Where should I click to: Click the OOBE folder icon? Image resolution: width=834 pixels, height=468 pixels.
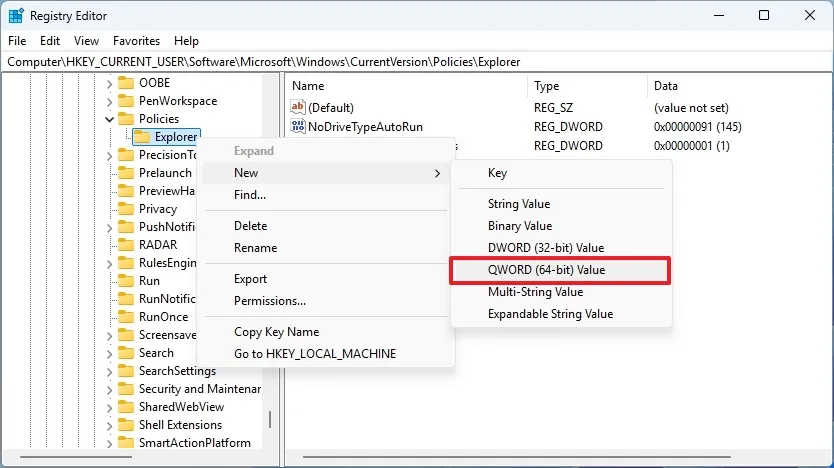(x=126, y=83)
